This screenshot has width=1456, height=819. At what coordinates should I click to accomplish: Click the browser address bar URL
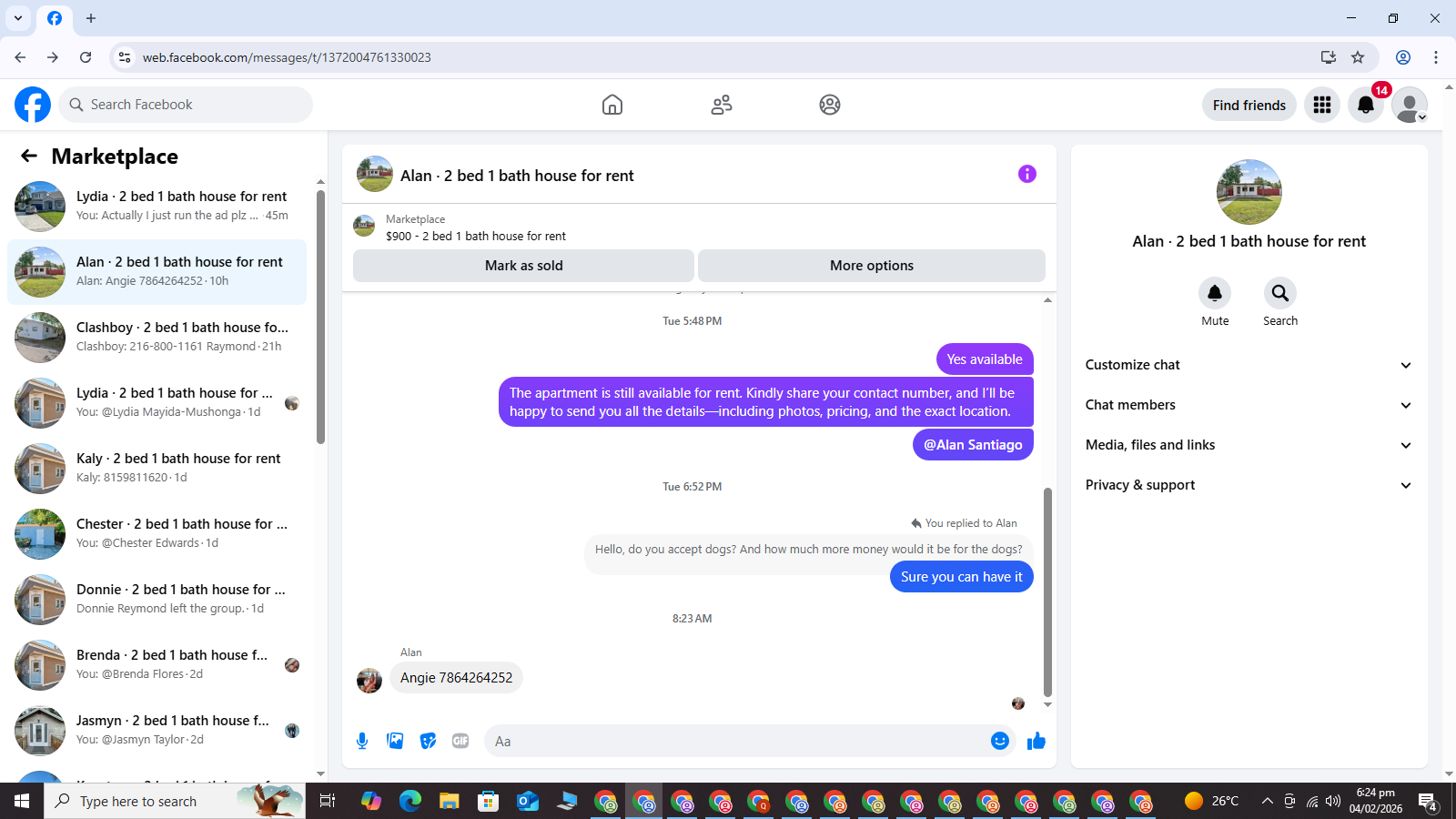point(287,57)
